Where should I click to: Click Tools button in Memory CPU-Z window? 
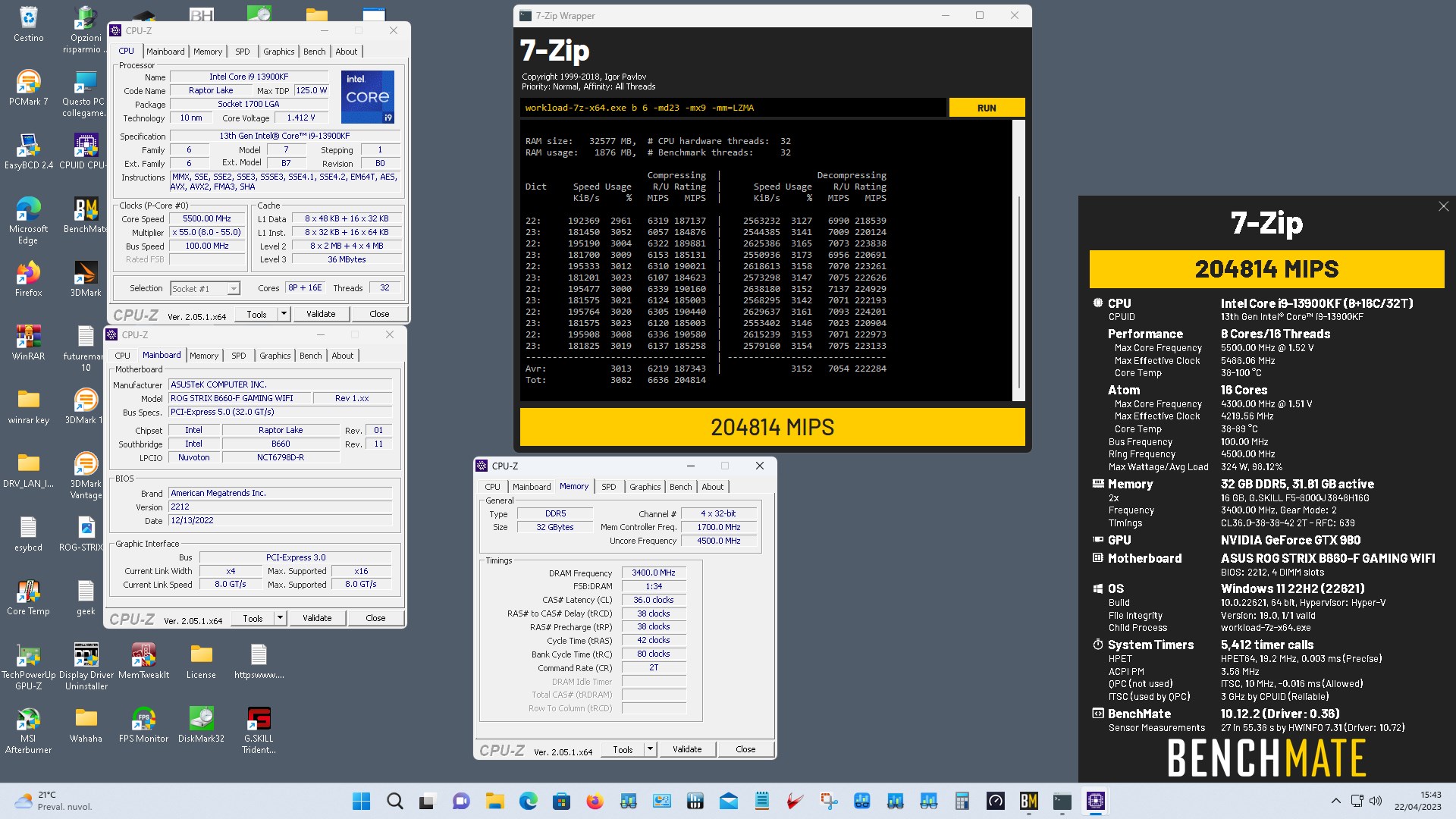coord(623,749)
